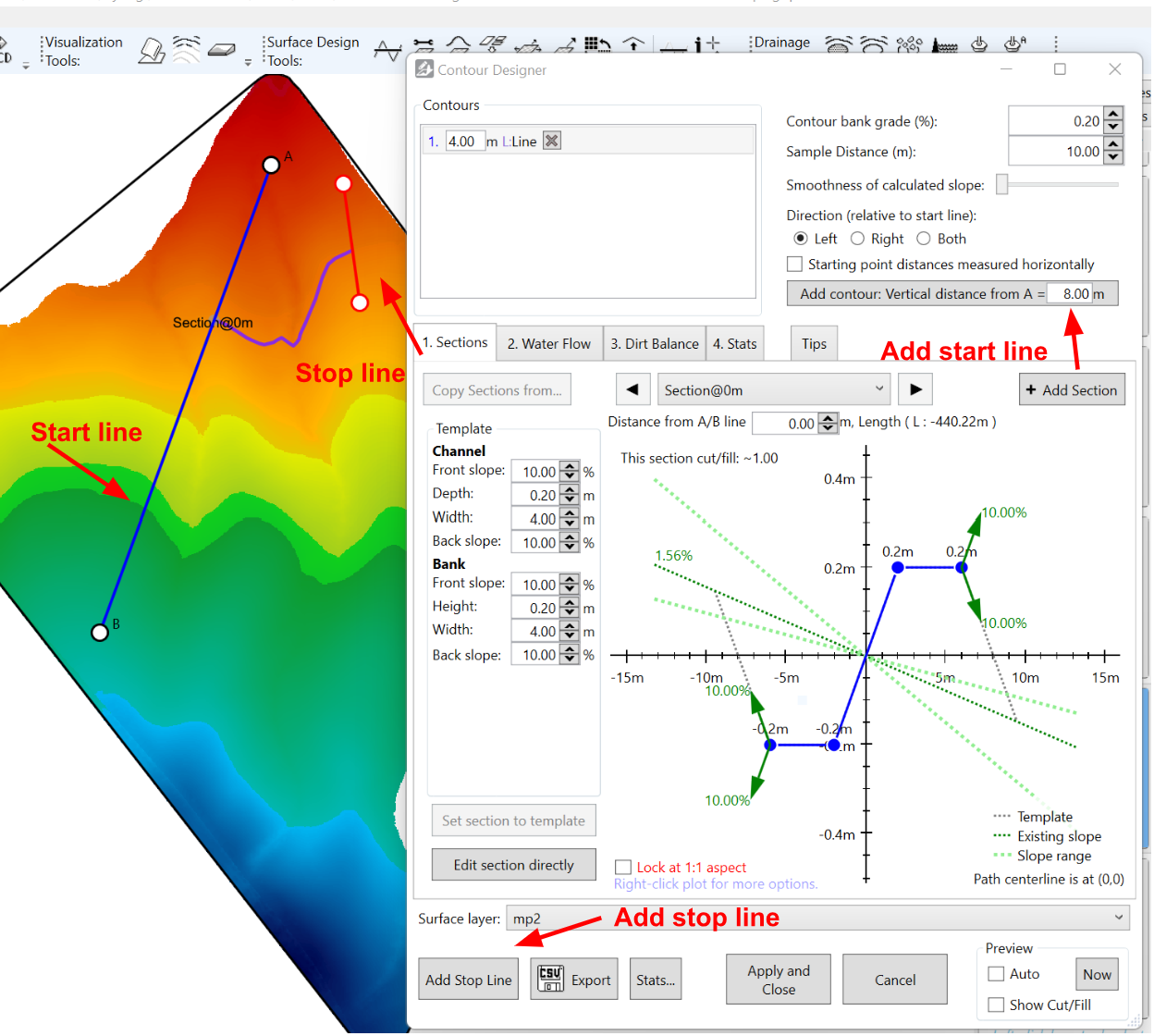Click Copy Sections from... button
This screenshot has width=1154, height=1036.
(x=497, y=389)
